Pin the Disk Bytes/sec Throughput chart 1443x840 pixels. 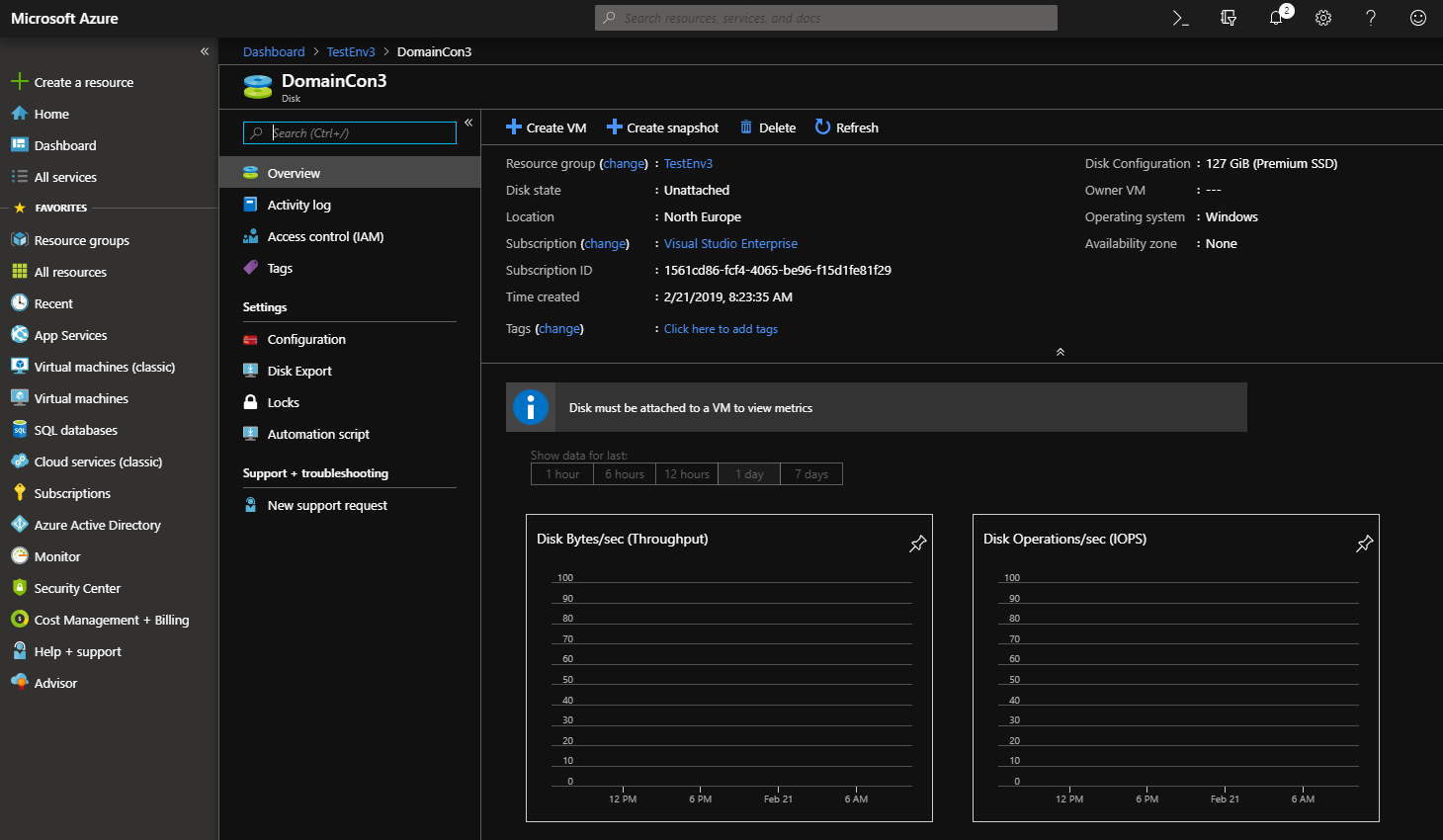coord(918,544)
